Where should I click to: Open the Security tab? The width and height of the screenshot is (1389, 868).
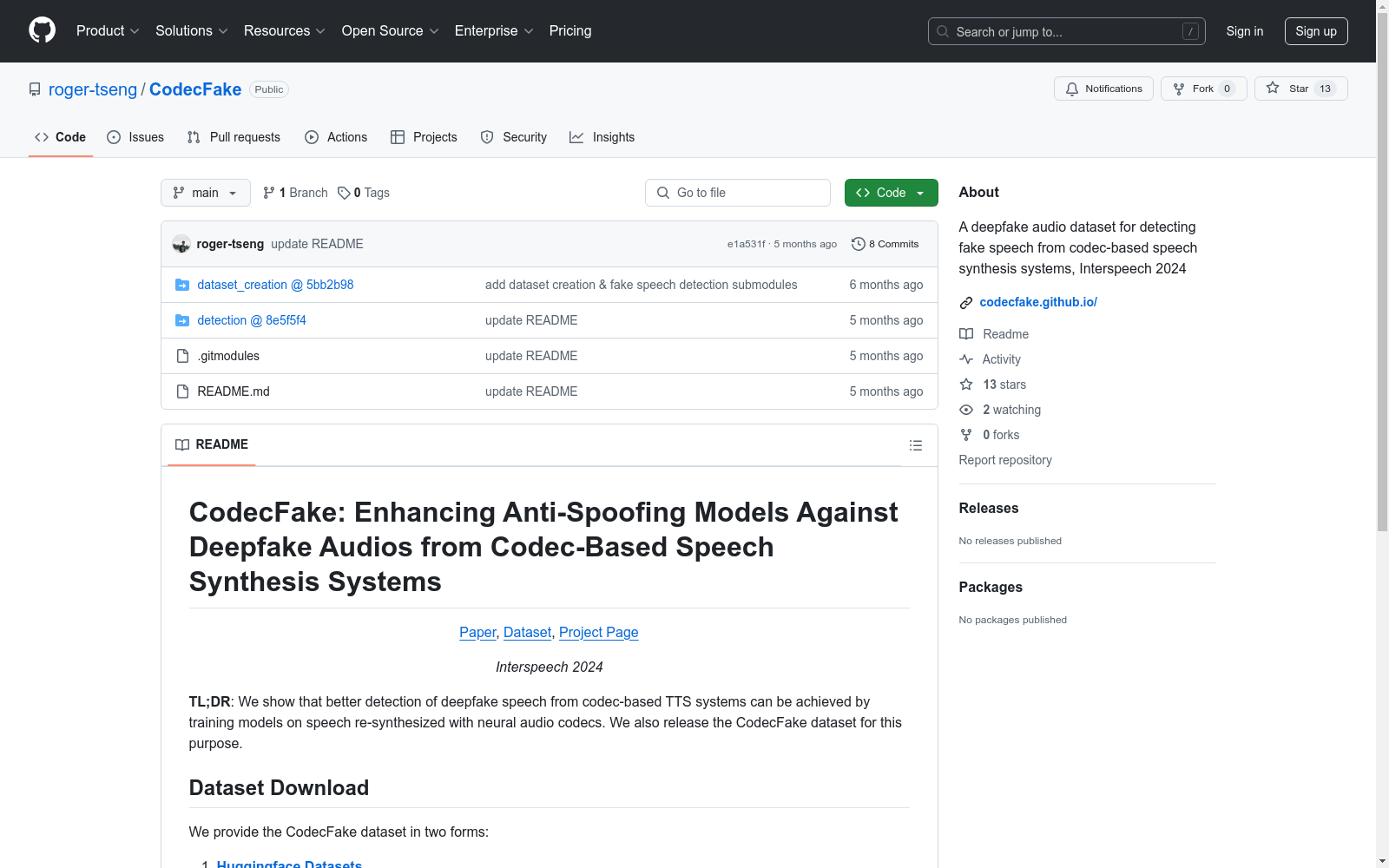coord(514,137)
